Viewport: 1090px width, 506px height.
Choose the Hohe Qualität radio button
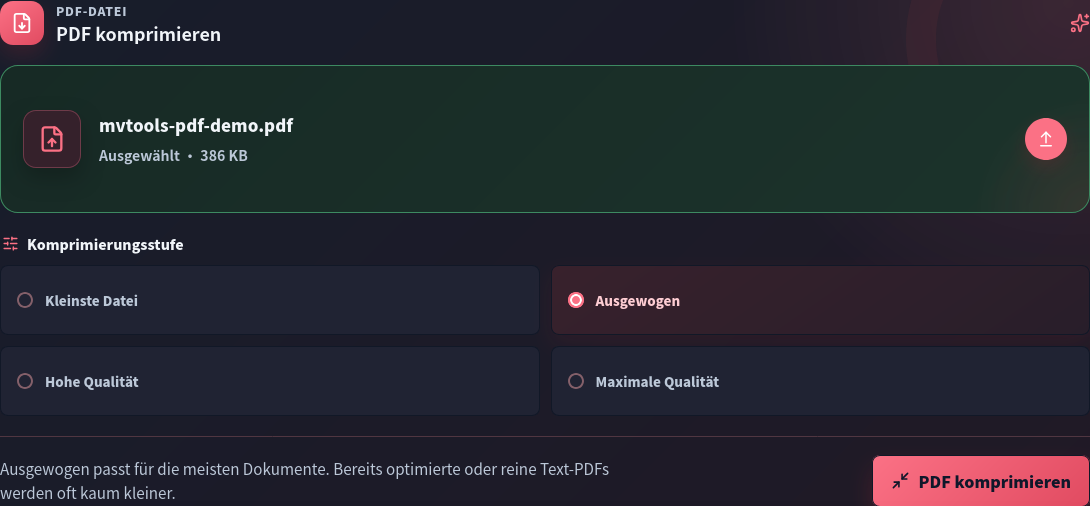click(x=25, y=381)
